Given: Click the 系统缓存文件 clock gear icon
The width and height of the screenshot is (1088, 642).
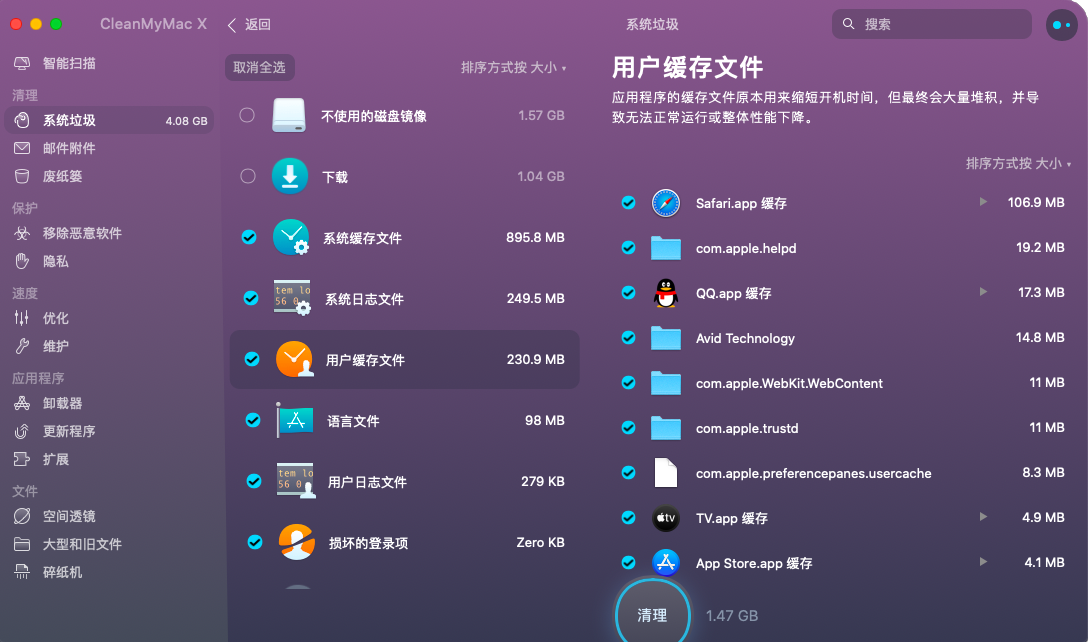Looking at the screenshot, I should (x=291, y=237).
